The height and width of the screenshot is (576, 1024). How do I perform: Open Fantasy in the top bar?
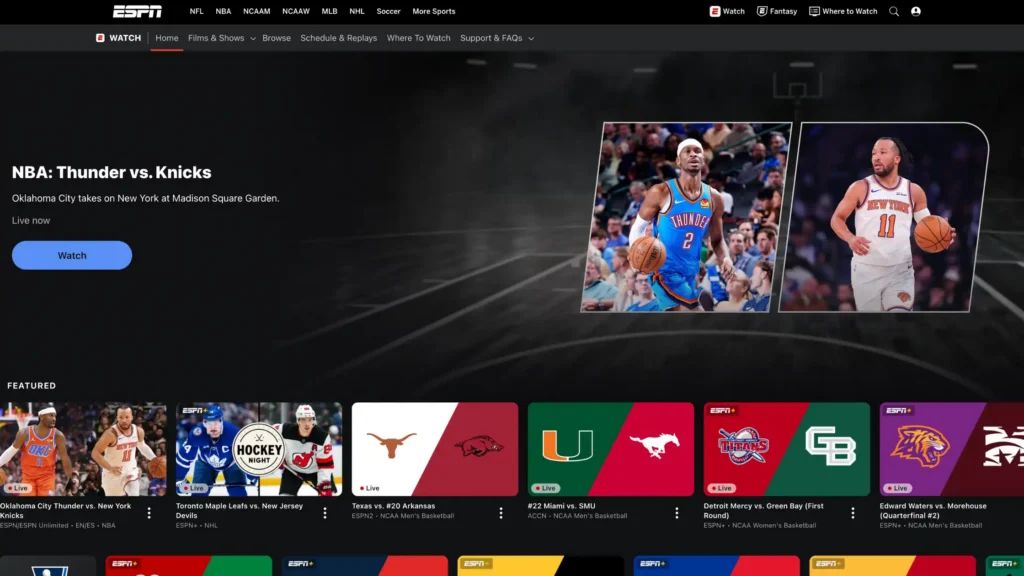tap(776, 11)
